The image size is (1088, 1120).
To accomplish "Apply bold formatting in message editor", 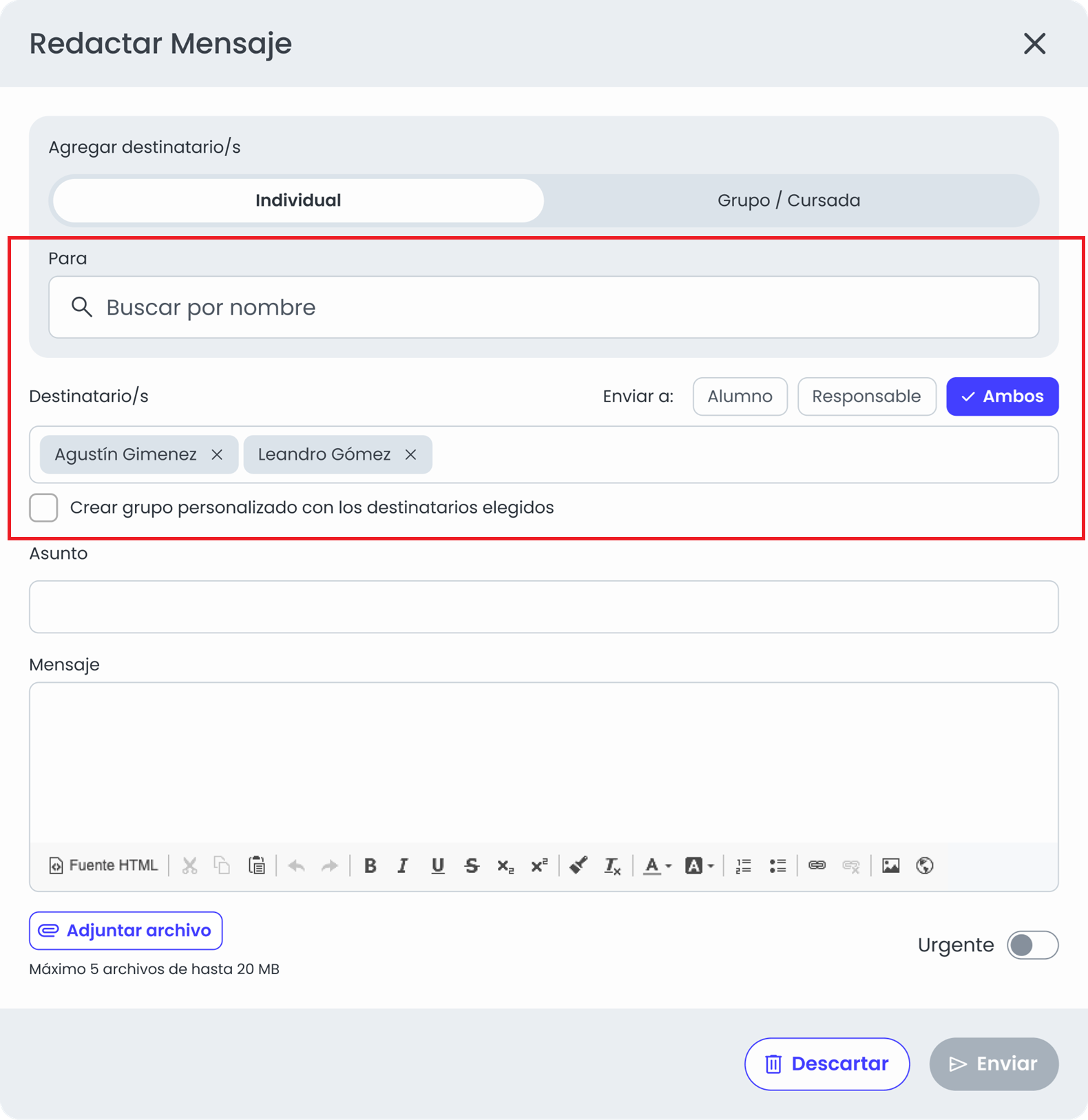I will click(370, 865).
